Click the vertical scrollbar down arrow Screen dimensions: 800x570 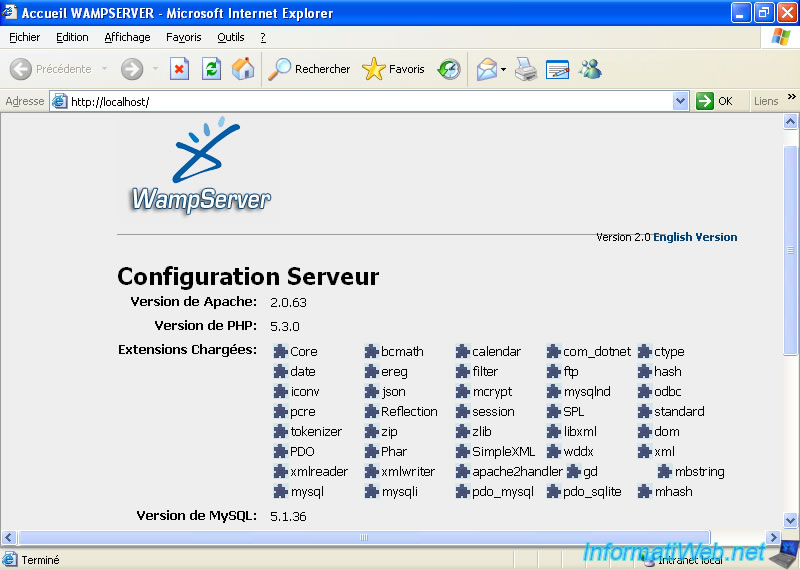[x=790, y=520]
